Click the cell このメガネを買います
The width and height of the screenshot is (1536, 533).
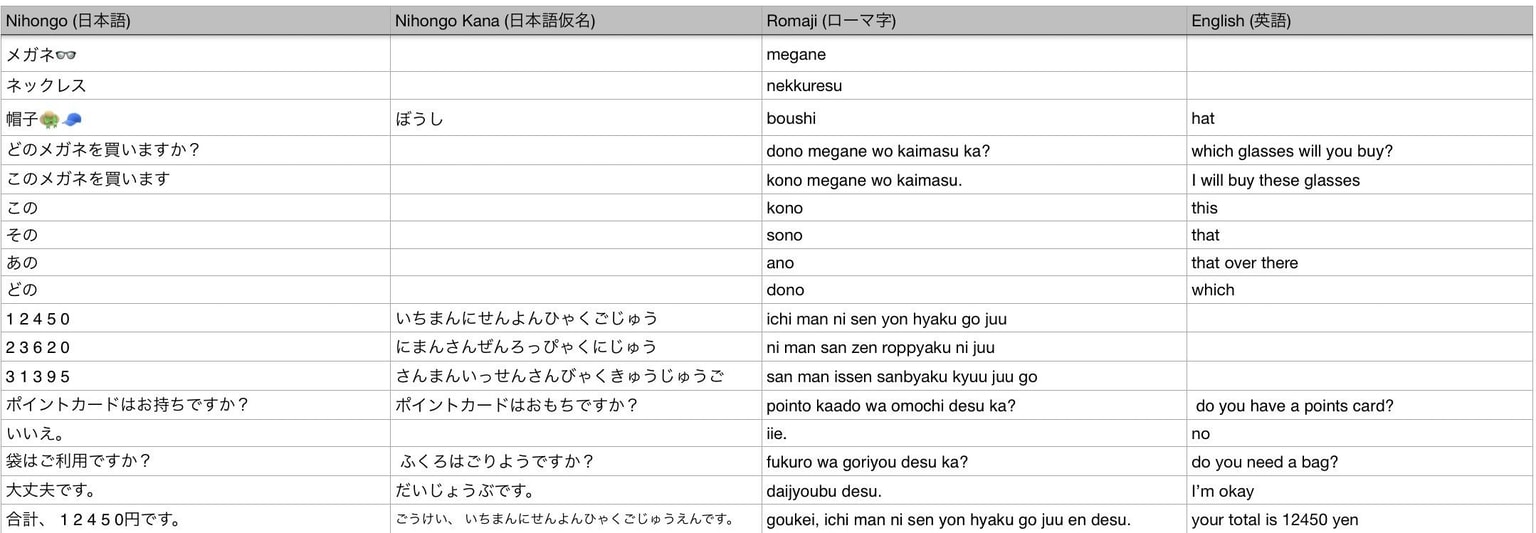tap(196, 179)
